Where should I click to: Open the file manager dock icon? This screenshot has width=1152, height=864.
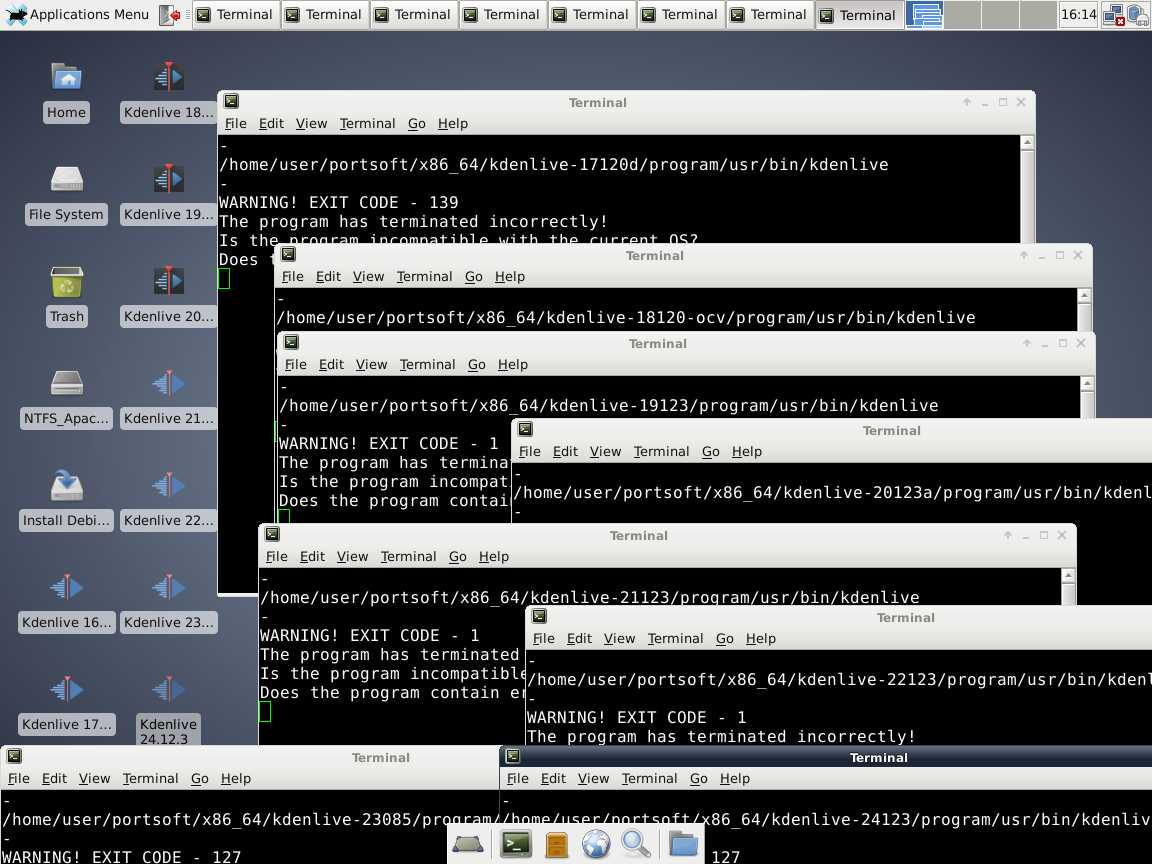pos(557,845)
